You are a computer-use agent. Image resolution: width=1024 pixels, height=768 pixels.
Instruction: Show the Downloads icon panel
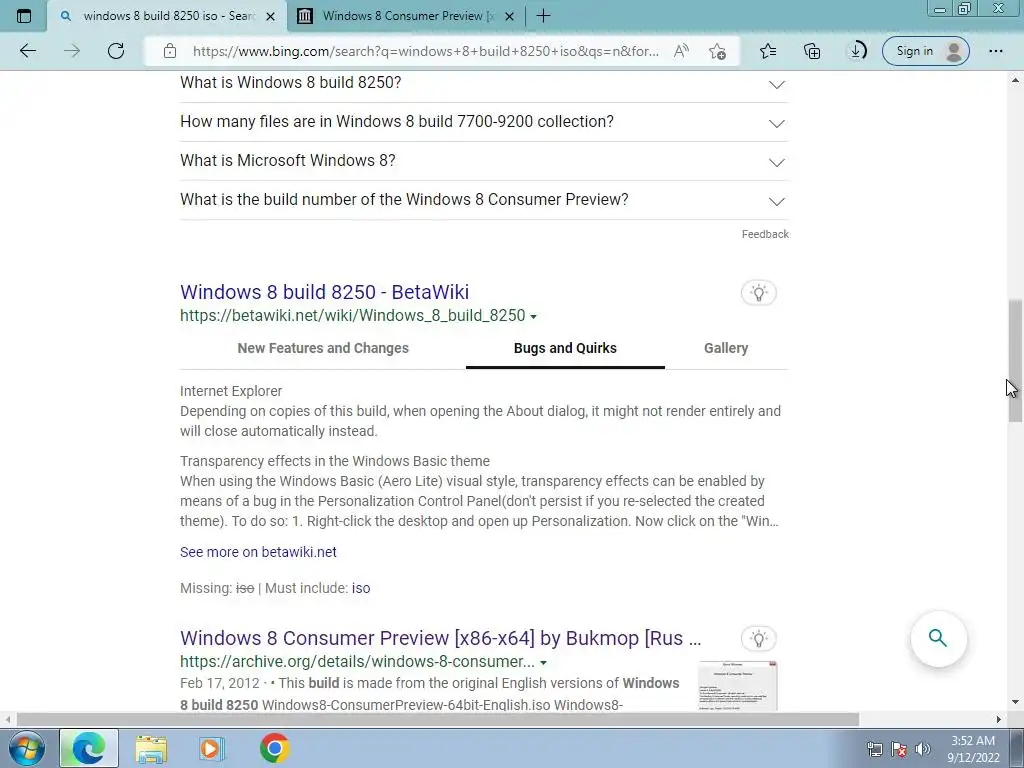click(856, 51)
